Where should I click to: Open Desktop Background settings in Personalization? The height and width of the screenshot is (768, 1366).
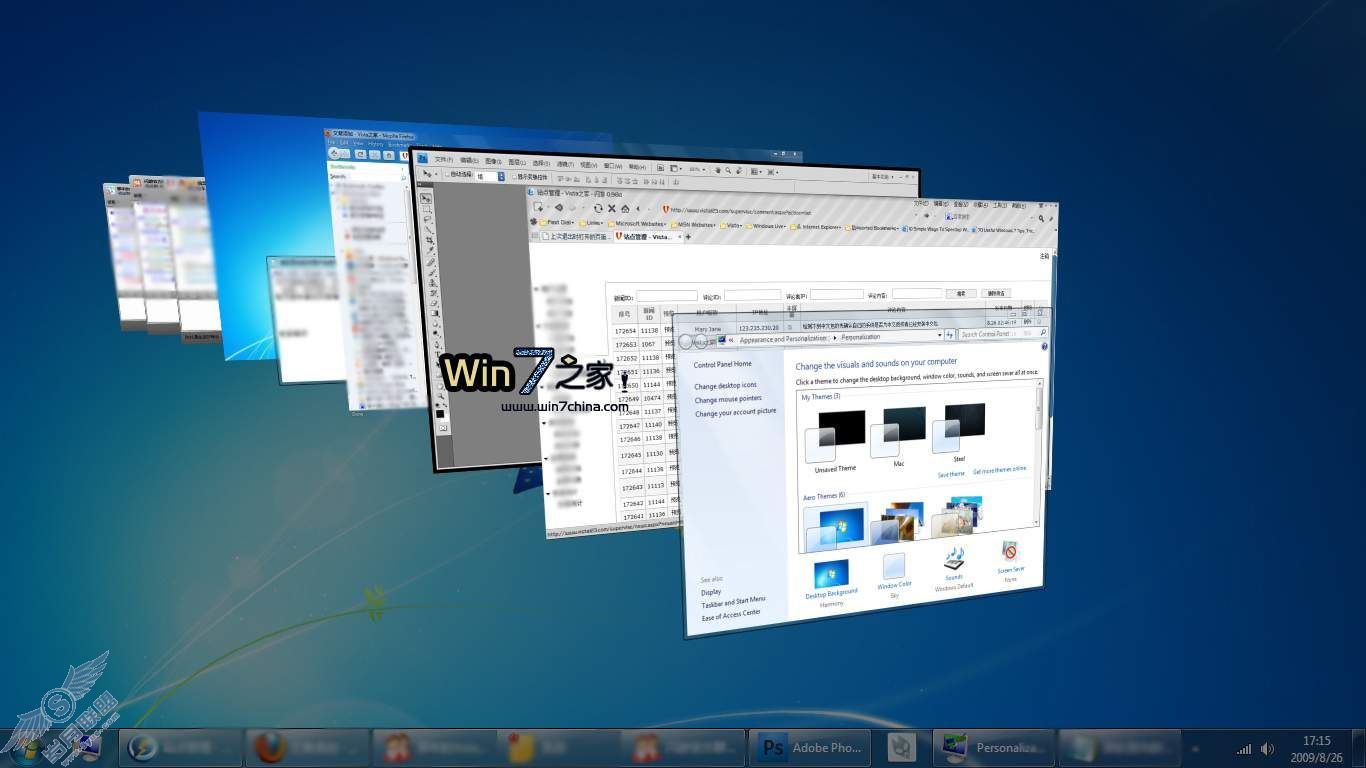pos(830,579)
